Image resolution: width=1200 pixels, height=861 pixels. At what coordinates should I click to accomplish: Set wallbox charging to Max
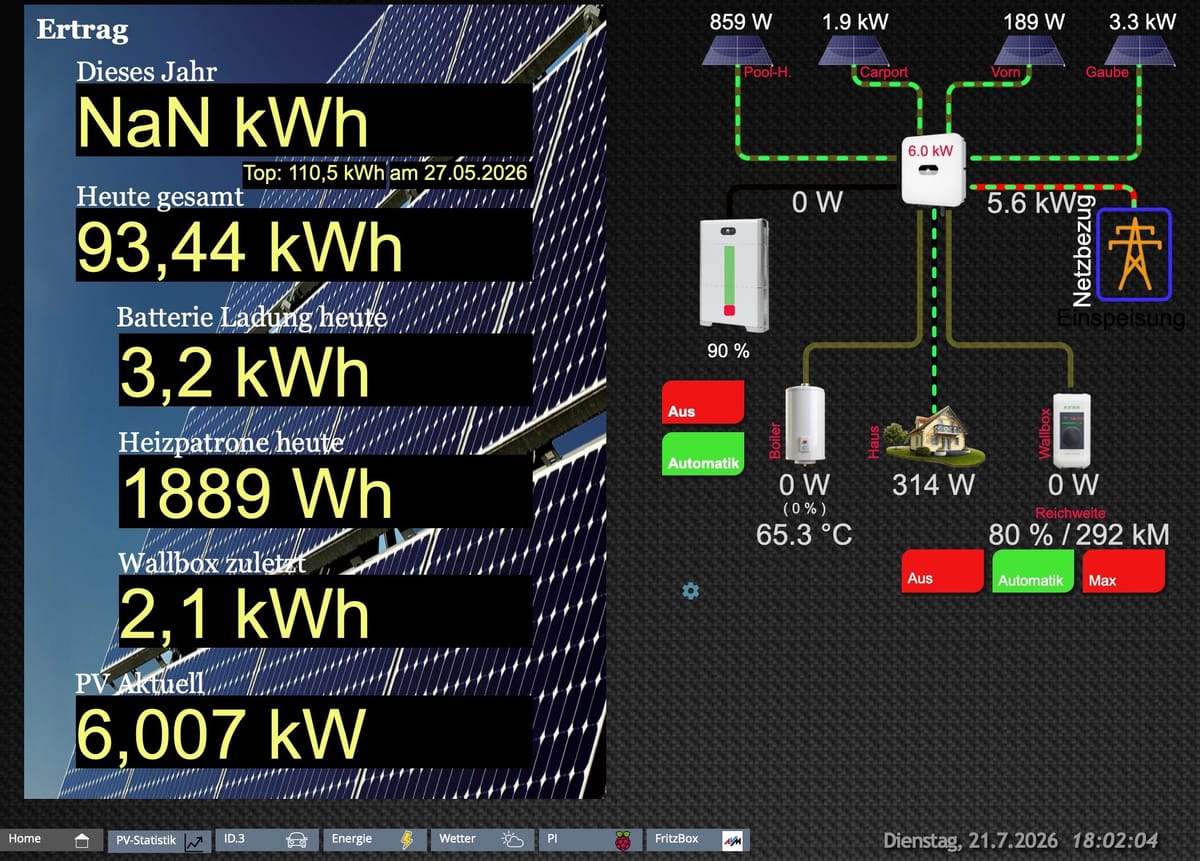tap(1124, 571)
